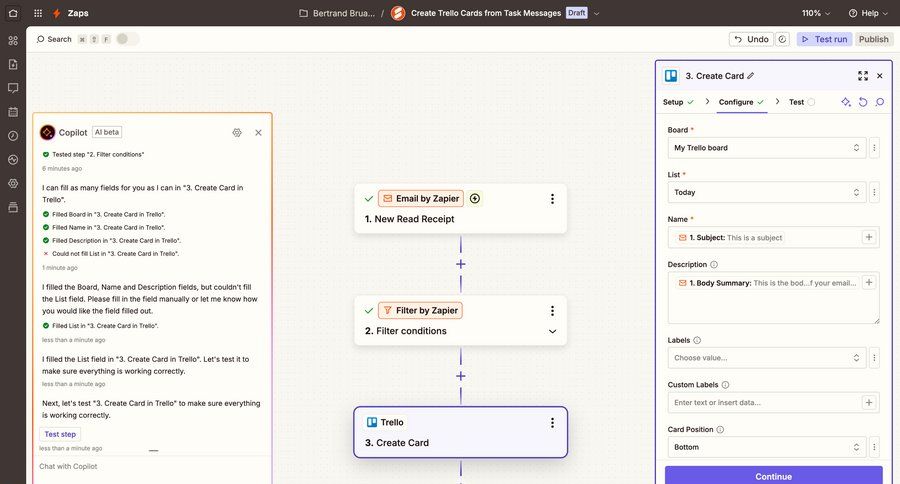
Task: Open the Bertrand Brua folder breadcrumb
Action: pyautogui.click(x=338, y=13)
